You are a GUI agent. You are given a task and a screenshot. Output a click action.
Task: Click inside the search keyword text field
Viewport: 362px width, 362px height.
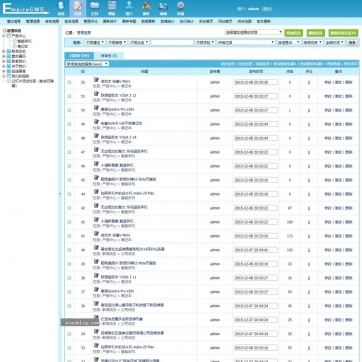pyautogui.click(x=172, y=43)
